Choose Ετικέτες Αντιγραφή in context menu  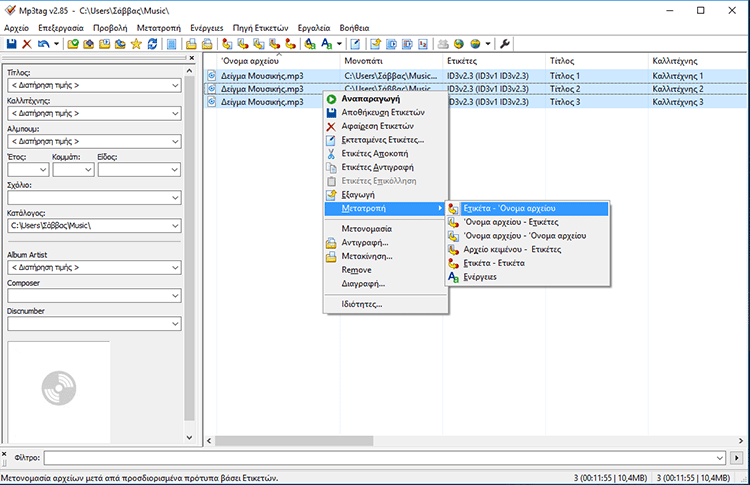tap(386, 167)
